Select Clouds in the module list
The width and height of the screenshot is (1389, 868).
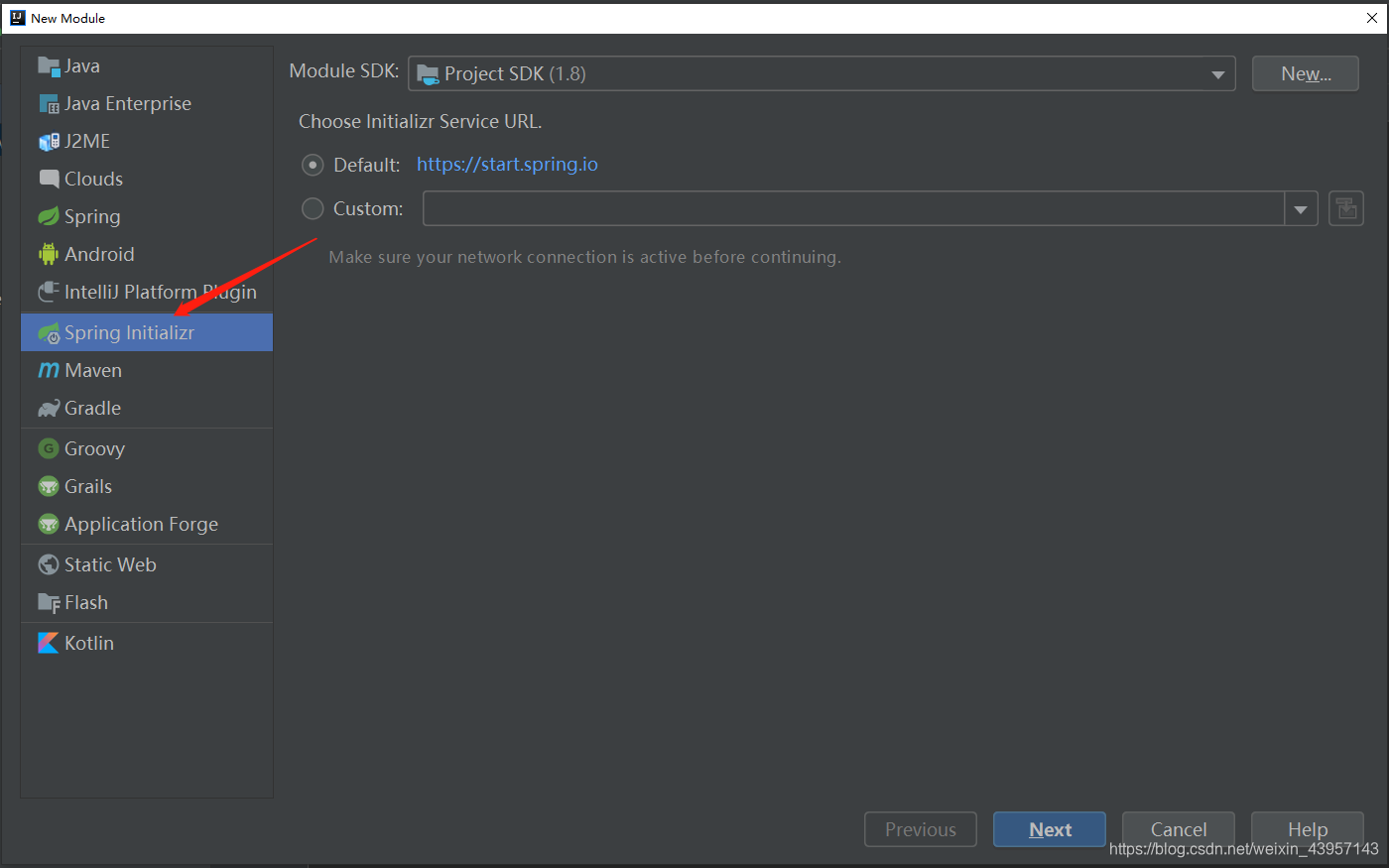point(147,180)
